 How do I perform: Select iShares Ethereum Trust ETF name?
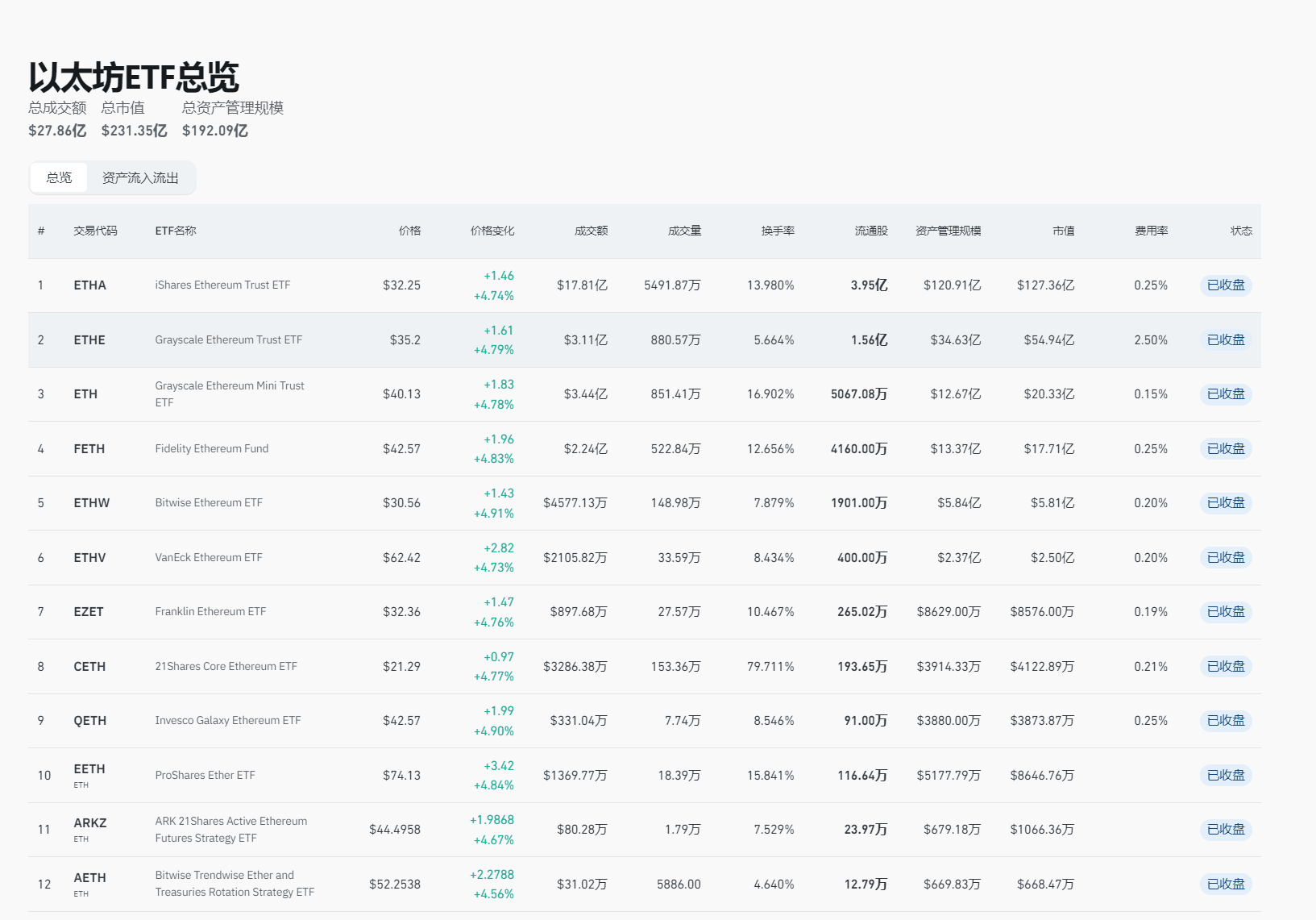(222, 285)
